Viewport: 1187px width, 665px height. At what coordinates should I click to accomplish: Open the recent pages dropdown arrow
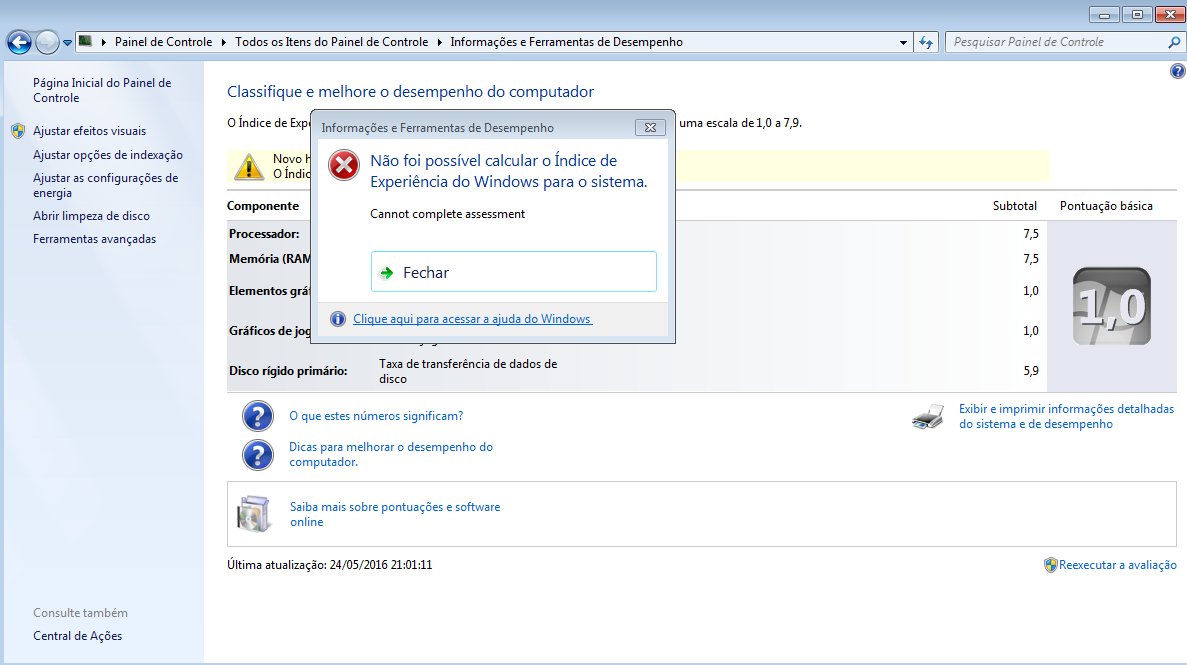click(67, 42)
